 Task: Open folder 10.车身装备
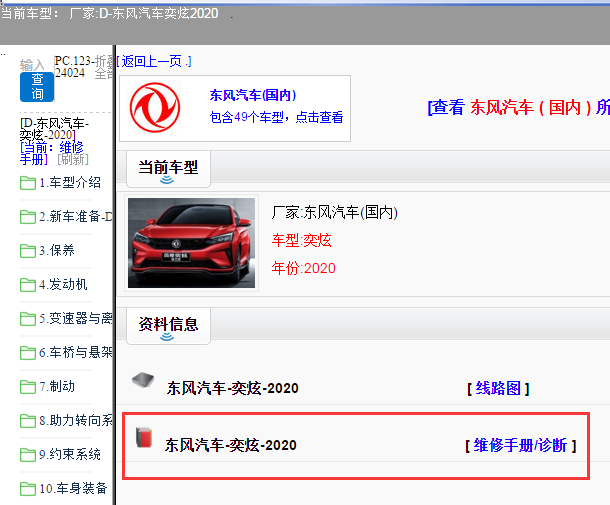pos(73,488)
